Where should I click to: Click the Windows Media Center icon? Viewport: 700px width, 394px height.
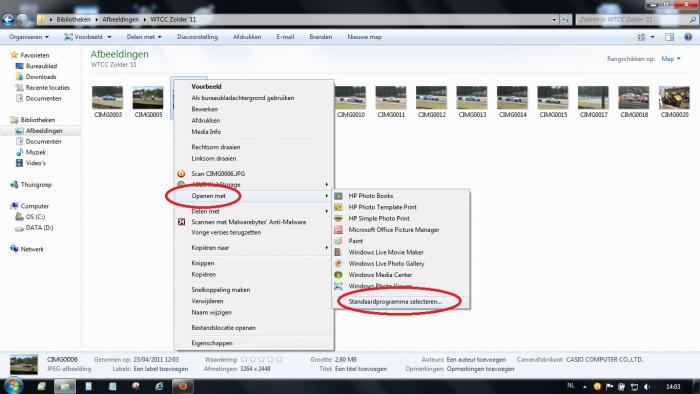[338, 275]
